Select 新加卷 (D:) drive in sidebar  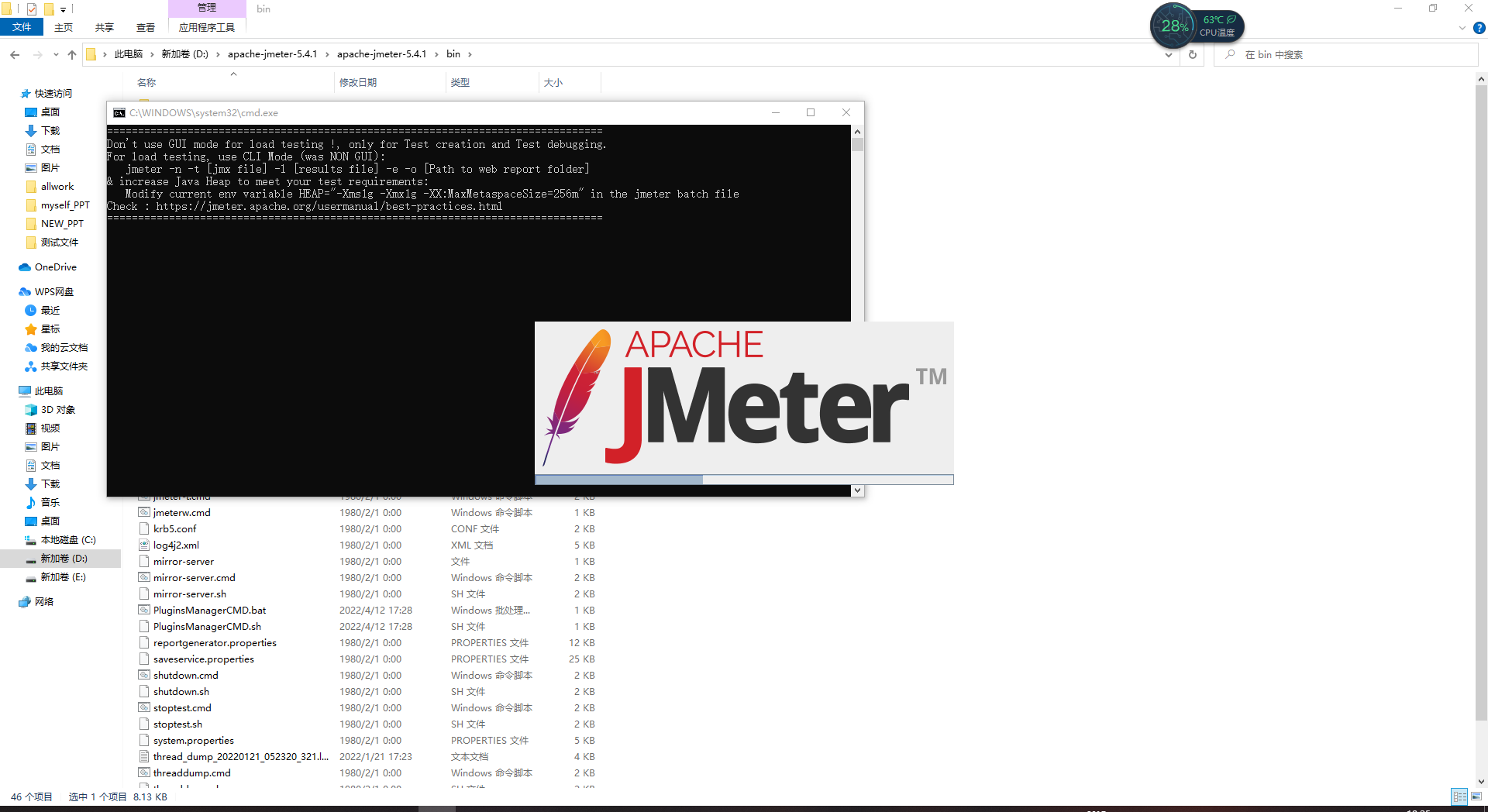[64, 559]
